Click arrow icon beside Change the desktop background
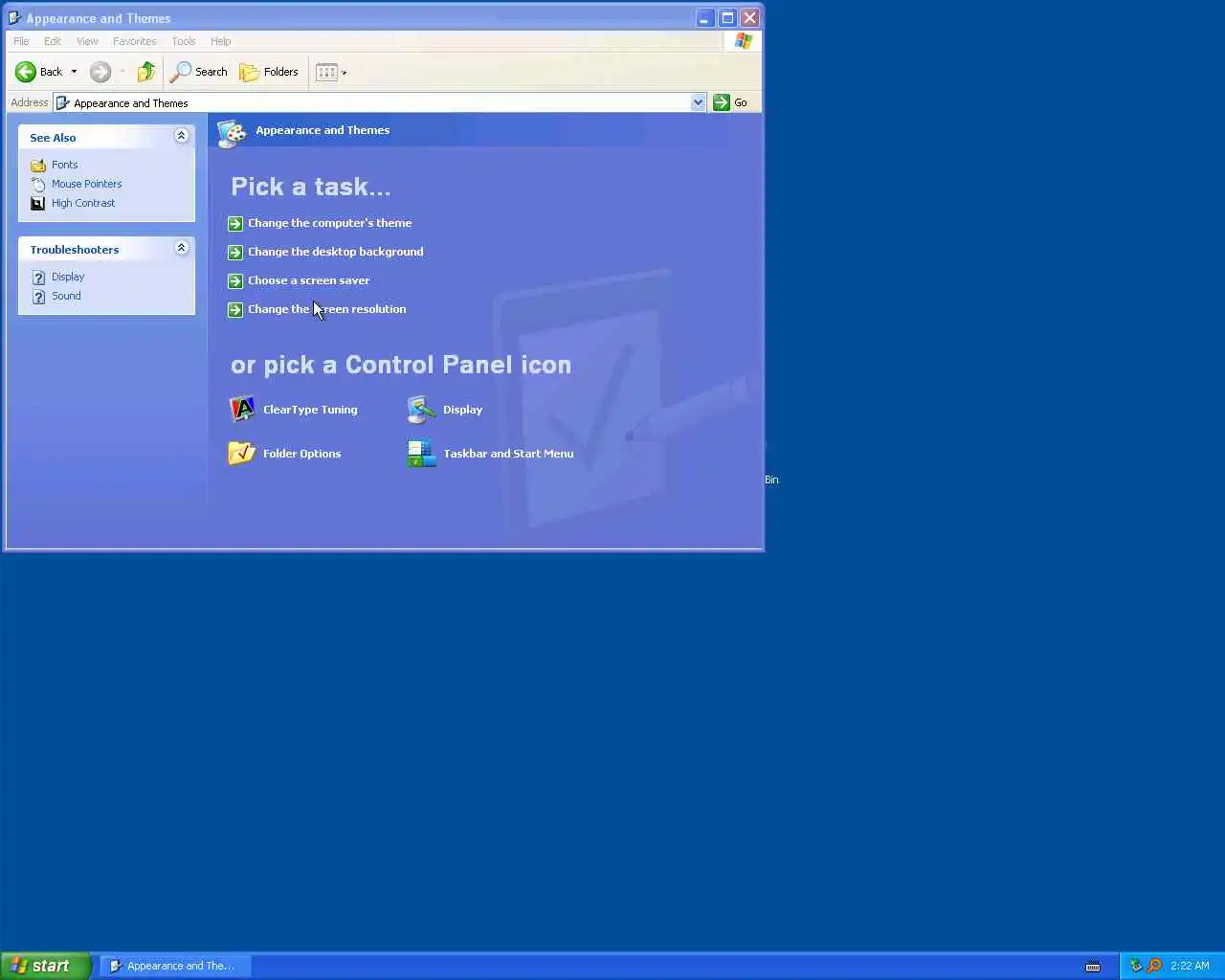Viewport: 1225px width, 980px height. coord(235,253)
